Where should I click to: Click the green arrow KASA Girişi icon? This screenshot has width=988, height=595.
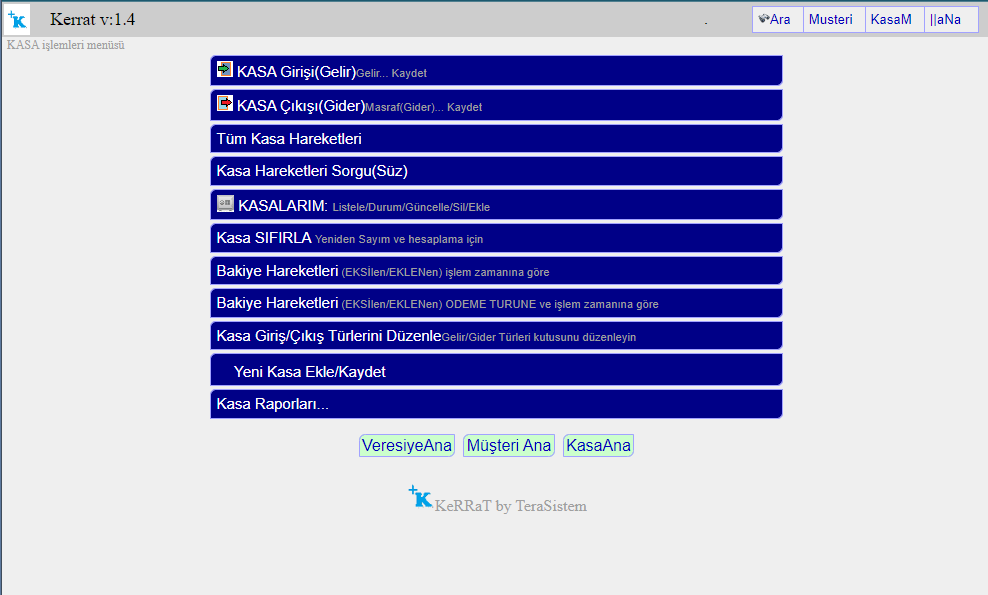[225, 70]
